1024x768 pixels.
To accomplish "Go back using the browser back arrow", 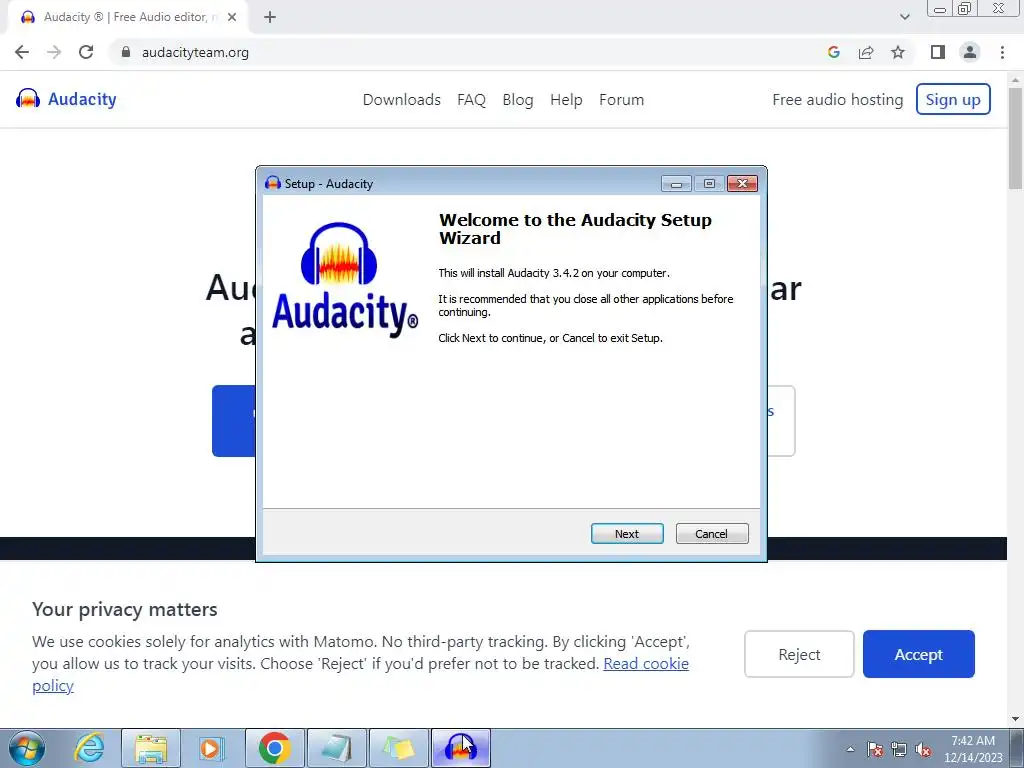I will 22,52.
